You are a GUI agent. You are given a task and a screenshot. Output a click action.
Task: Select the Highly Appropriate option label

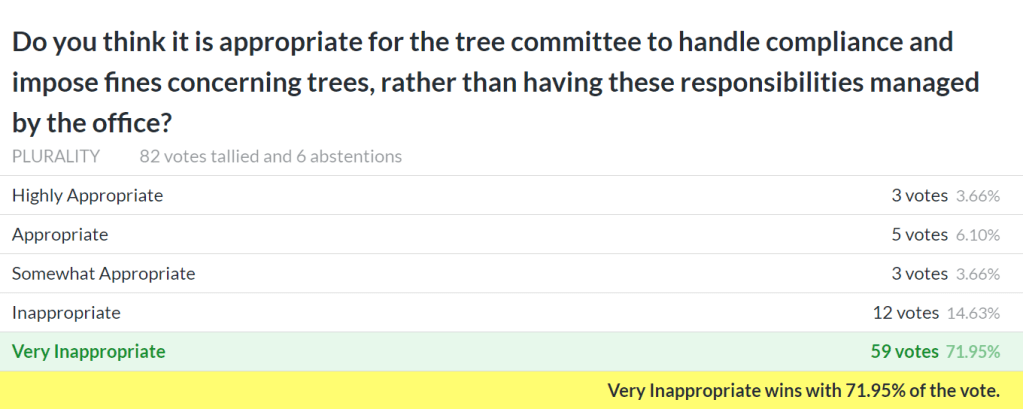87,196
